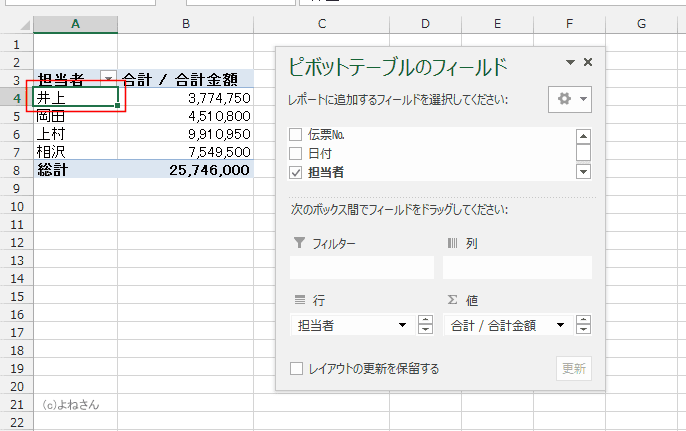This screenshot has width=686, height=431.
Task: Click the select-all corner of the sheet
Action: tap(25, 25)
